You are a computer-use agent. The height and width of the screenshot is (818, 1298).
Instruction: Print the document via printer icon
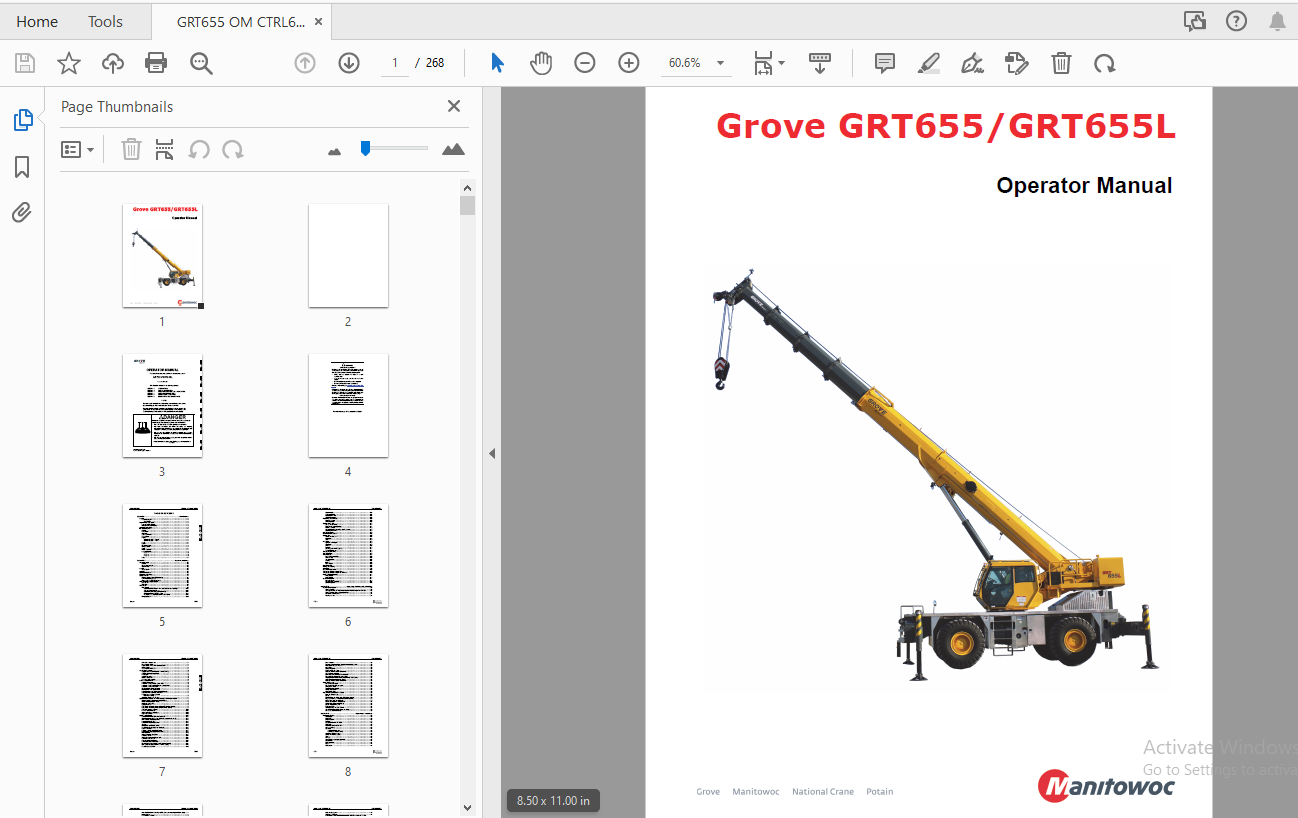[x=156, y=63]
